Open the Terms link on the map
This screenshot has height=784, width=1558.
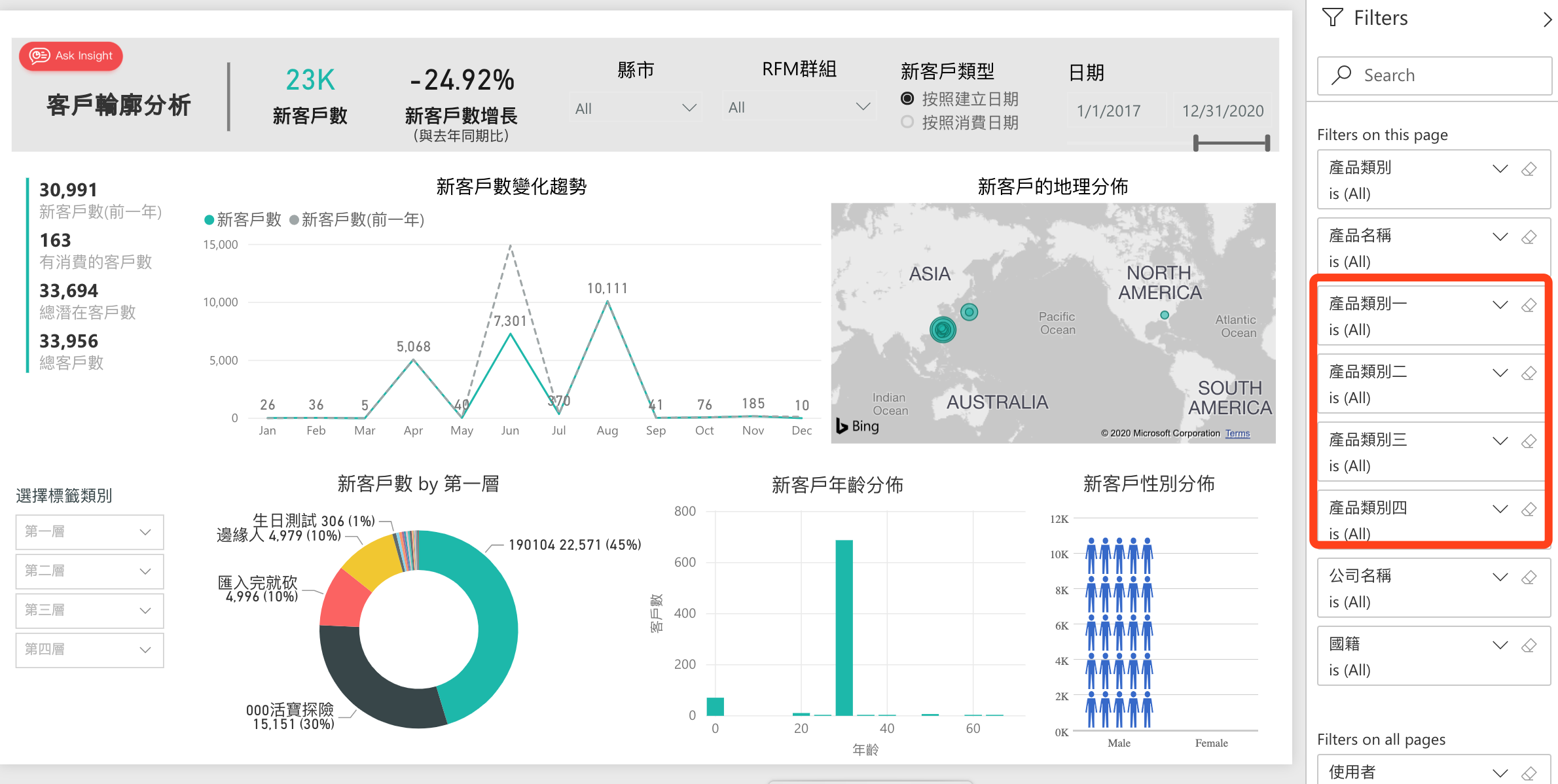pos(1237,433)
